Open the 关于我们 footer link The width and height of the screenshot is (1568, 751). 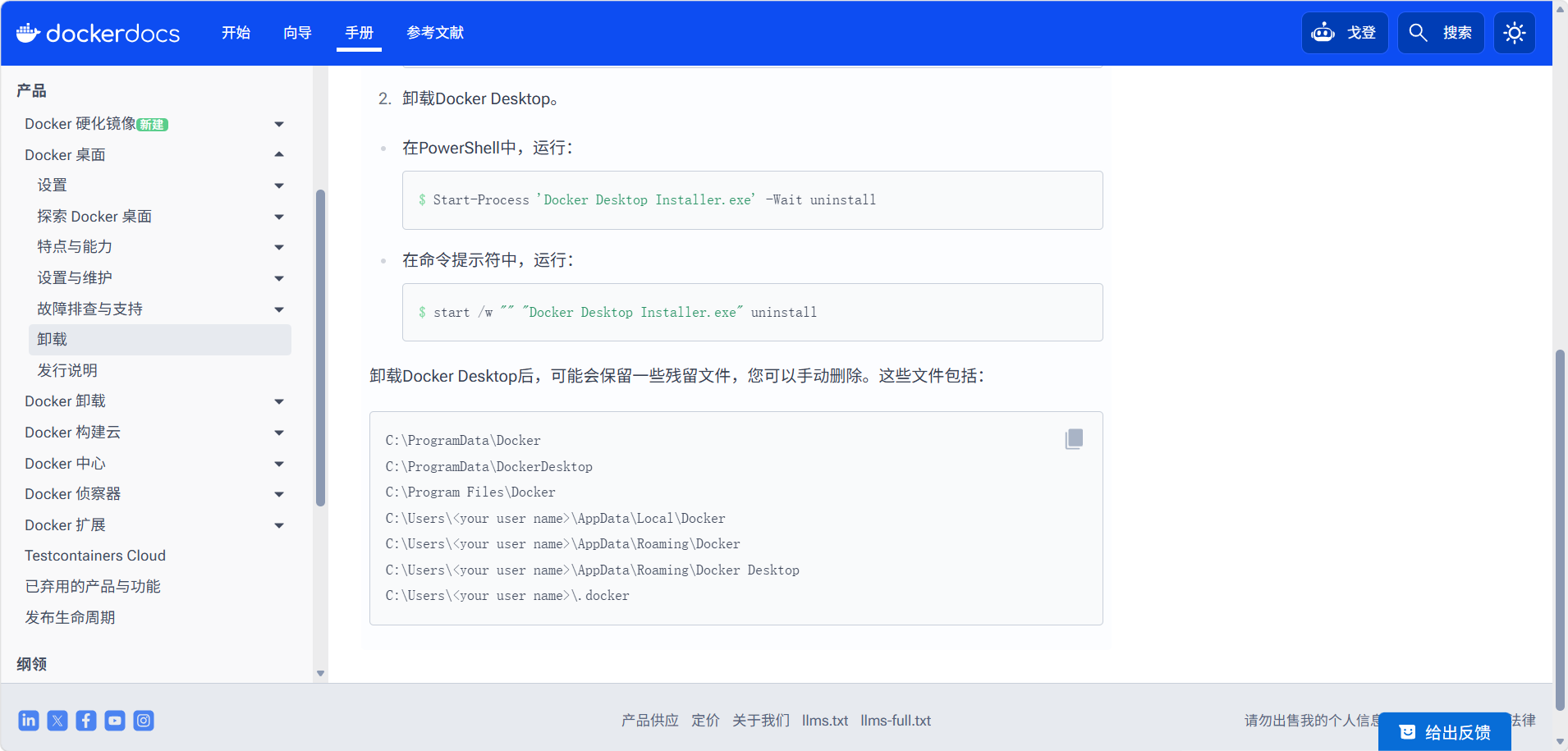tap(761, 721)
